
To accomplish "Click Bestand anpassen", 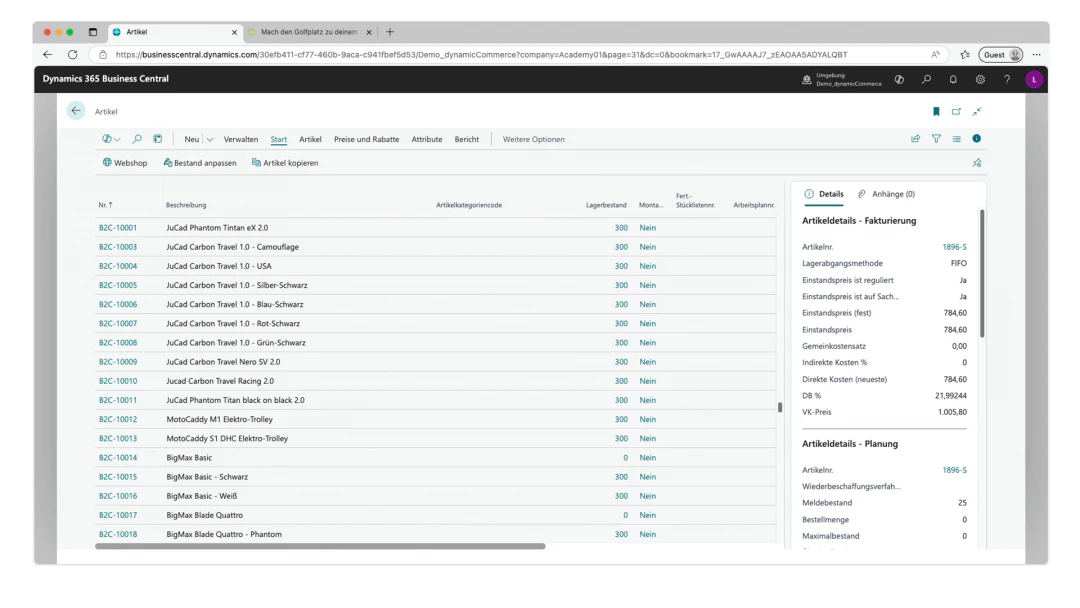I will tap(200, 163).
